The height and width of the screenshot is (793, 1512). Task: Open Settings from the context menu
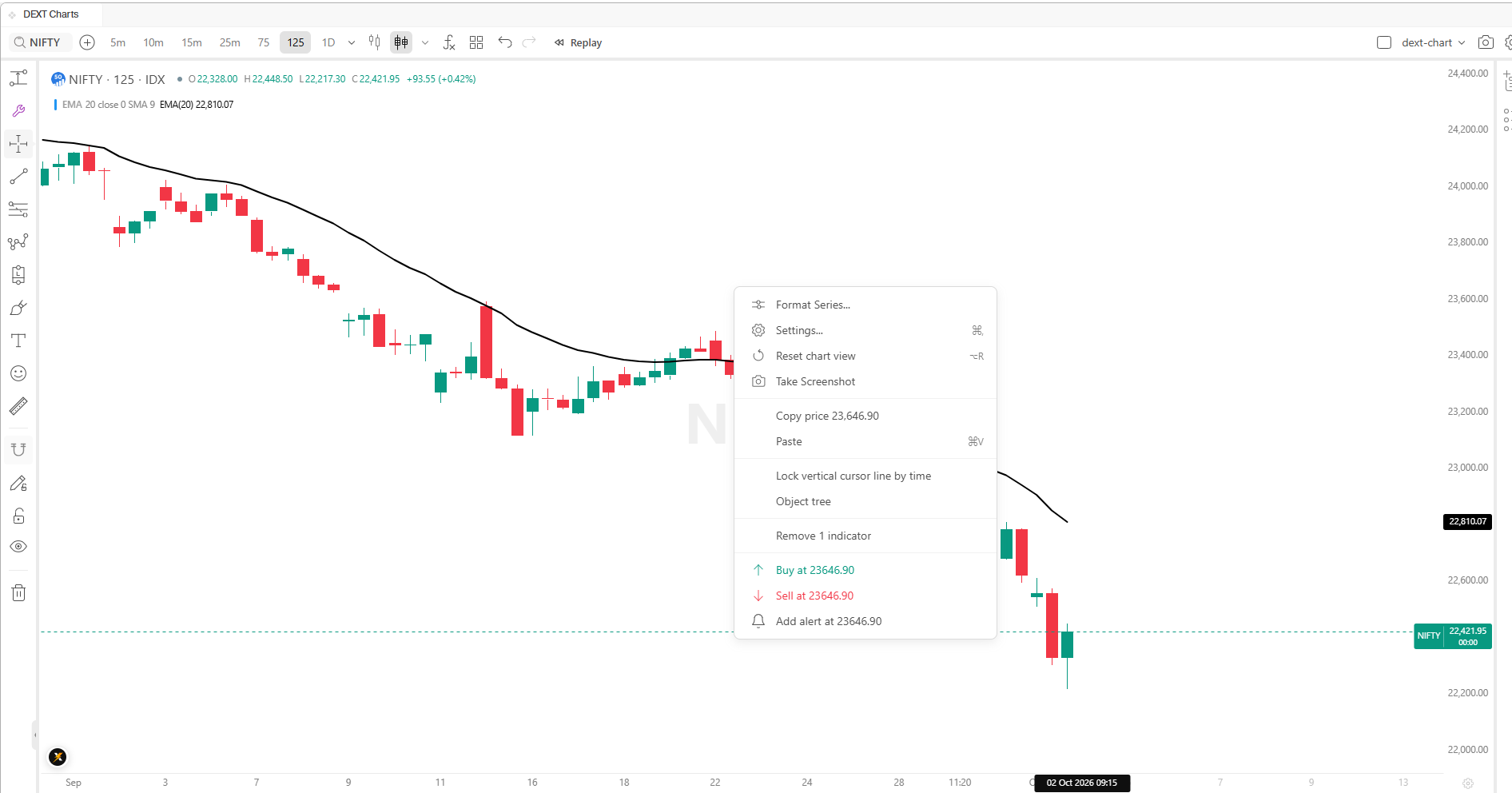point(865,330)
